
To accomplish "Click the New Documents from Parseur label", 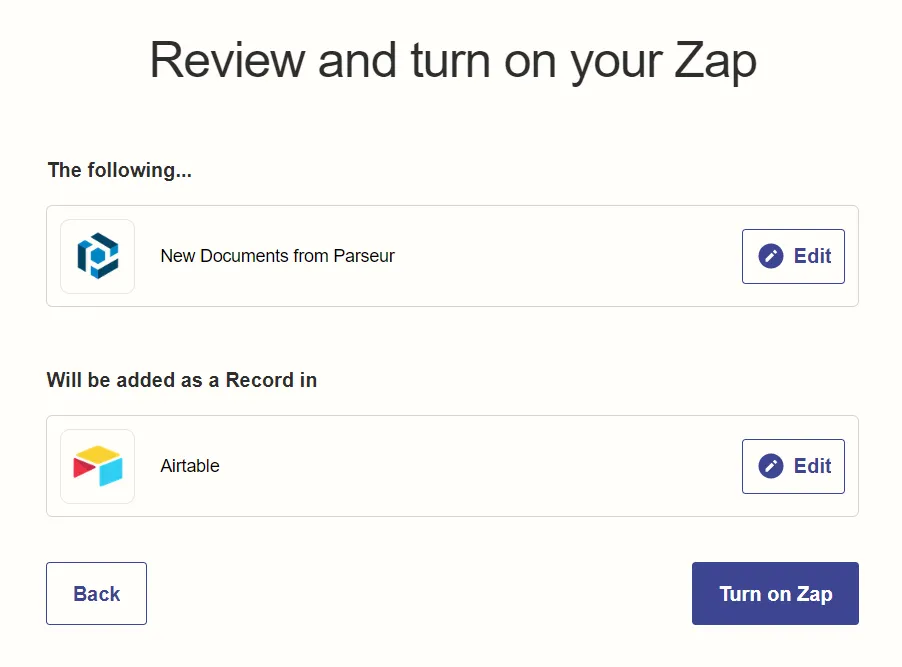I will pos(277,256).
